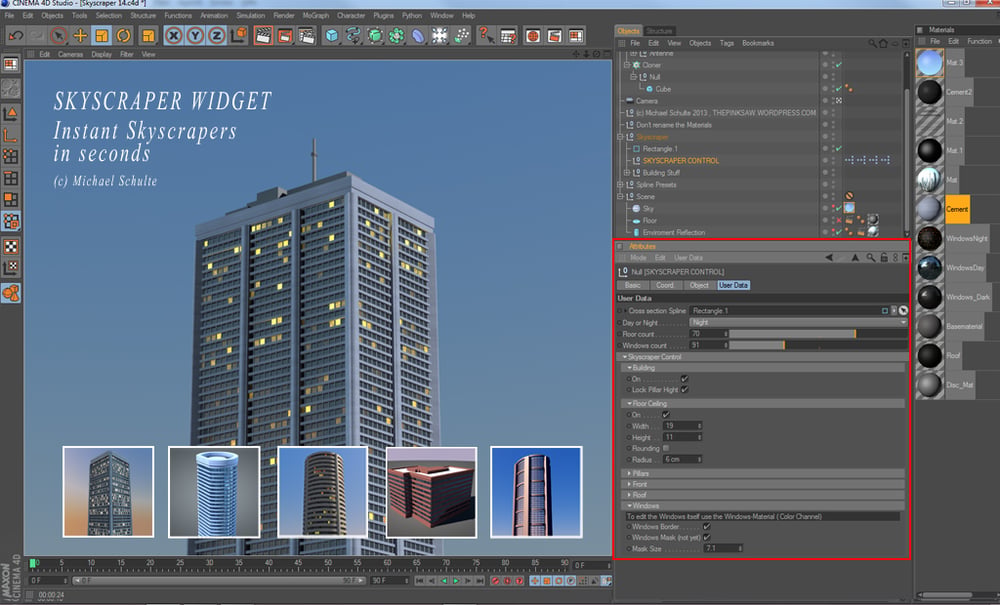Click the Floor count slider bar
Viewport: 1000px width, 605px height.
818,333
